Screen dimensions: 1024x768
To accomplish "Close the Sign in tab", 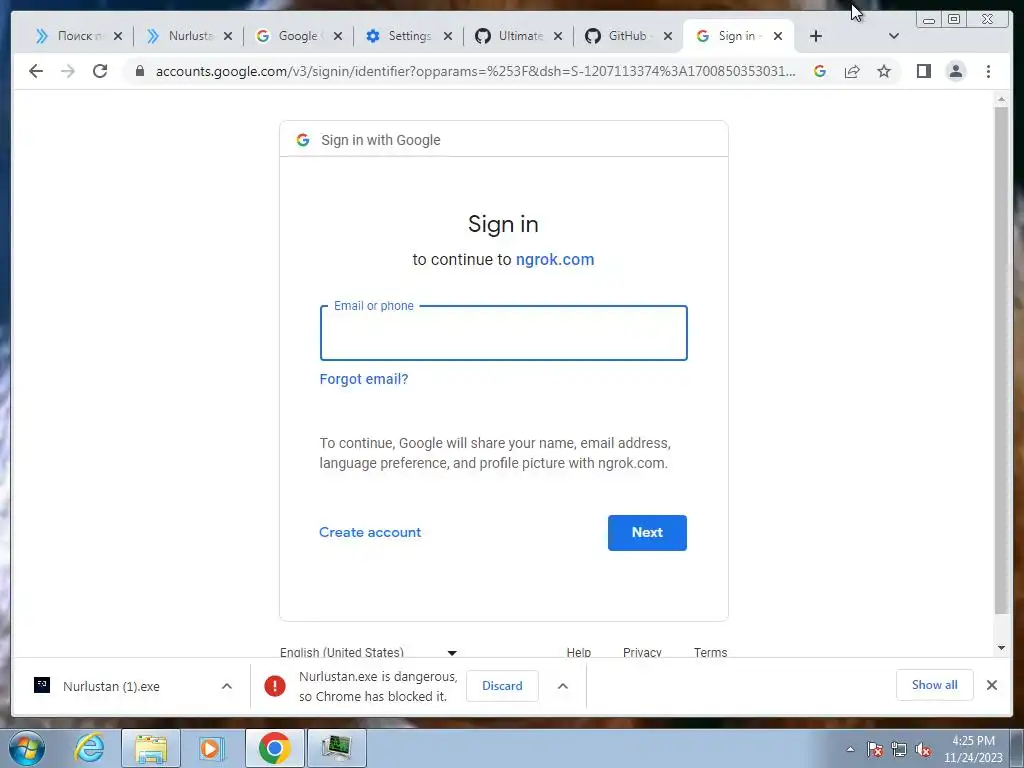I will click(778, 37).
